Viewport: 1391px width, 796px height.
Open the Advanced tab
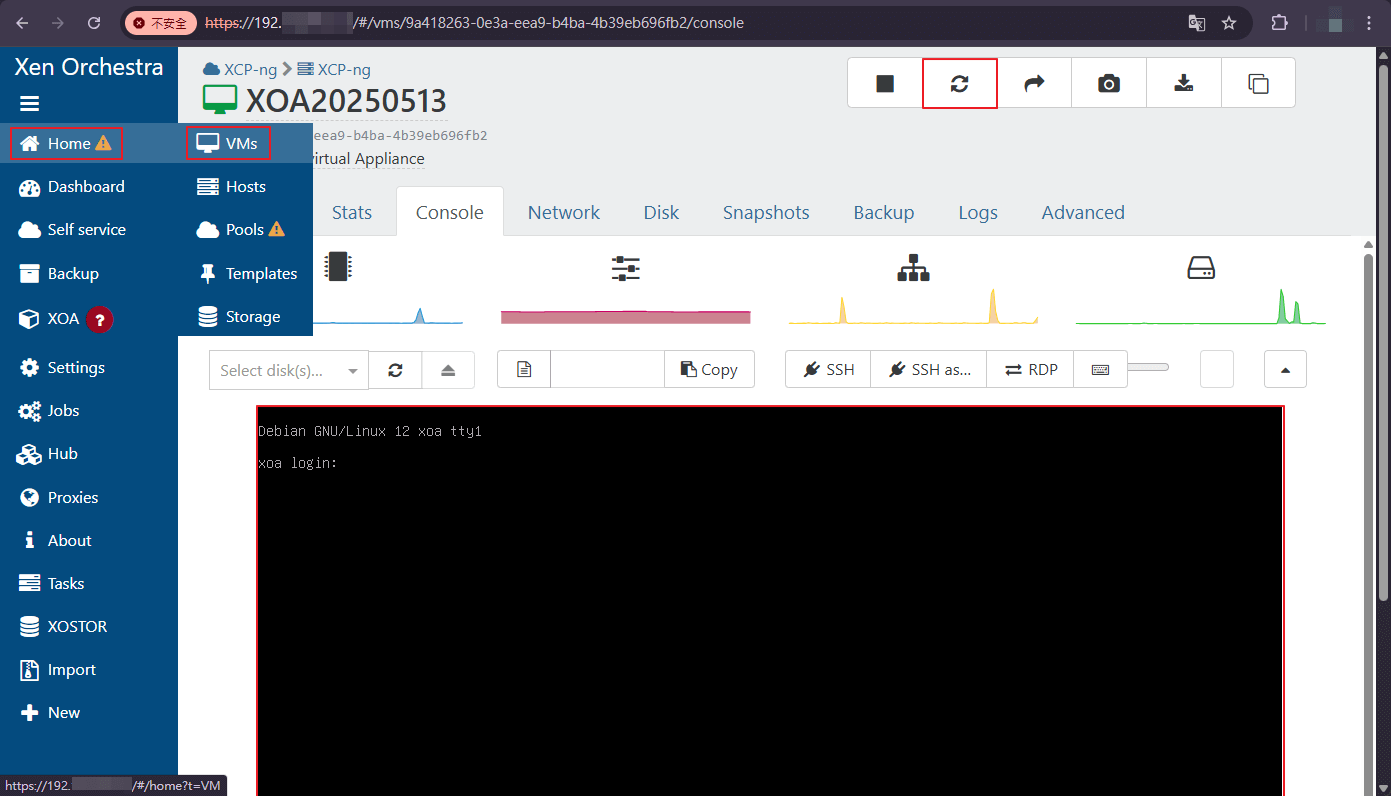(x=1083, y=212)
